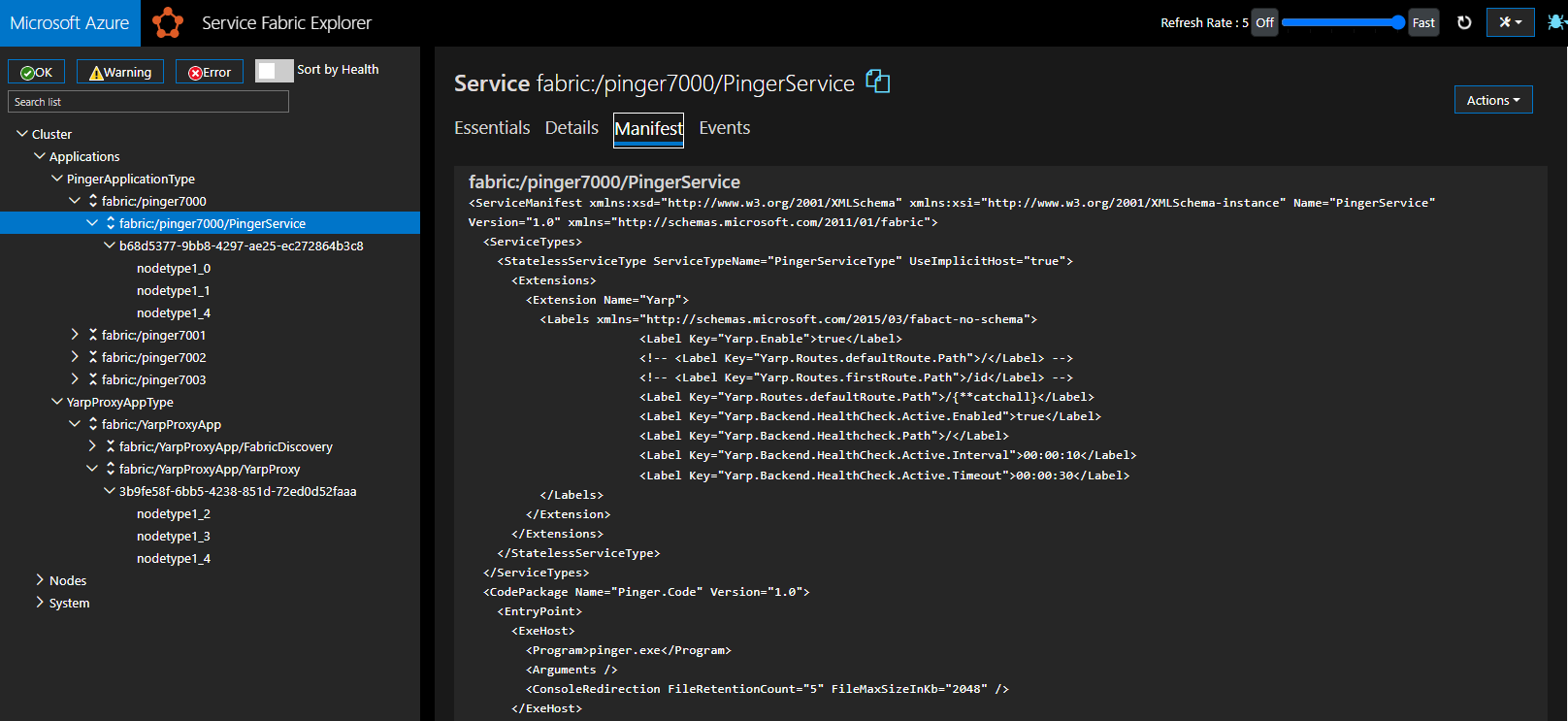Click the fabric:/pinger7002 application health icon
The height and width of the screenshot is (721, 1568).
click(x=93, y=357)
